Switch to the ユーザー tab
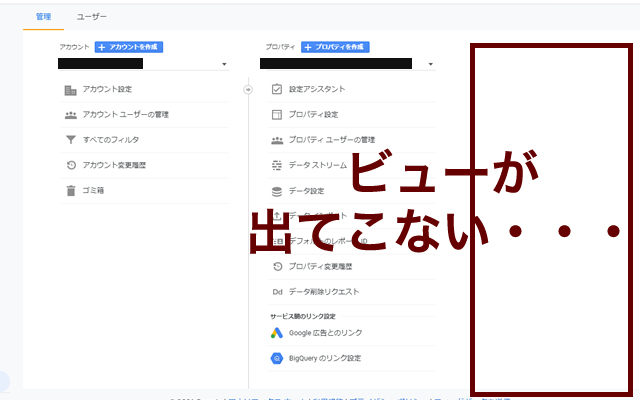This screenshot has height=400, width=640. point(91,17)
